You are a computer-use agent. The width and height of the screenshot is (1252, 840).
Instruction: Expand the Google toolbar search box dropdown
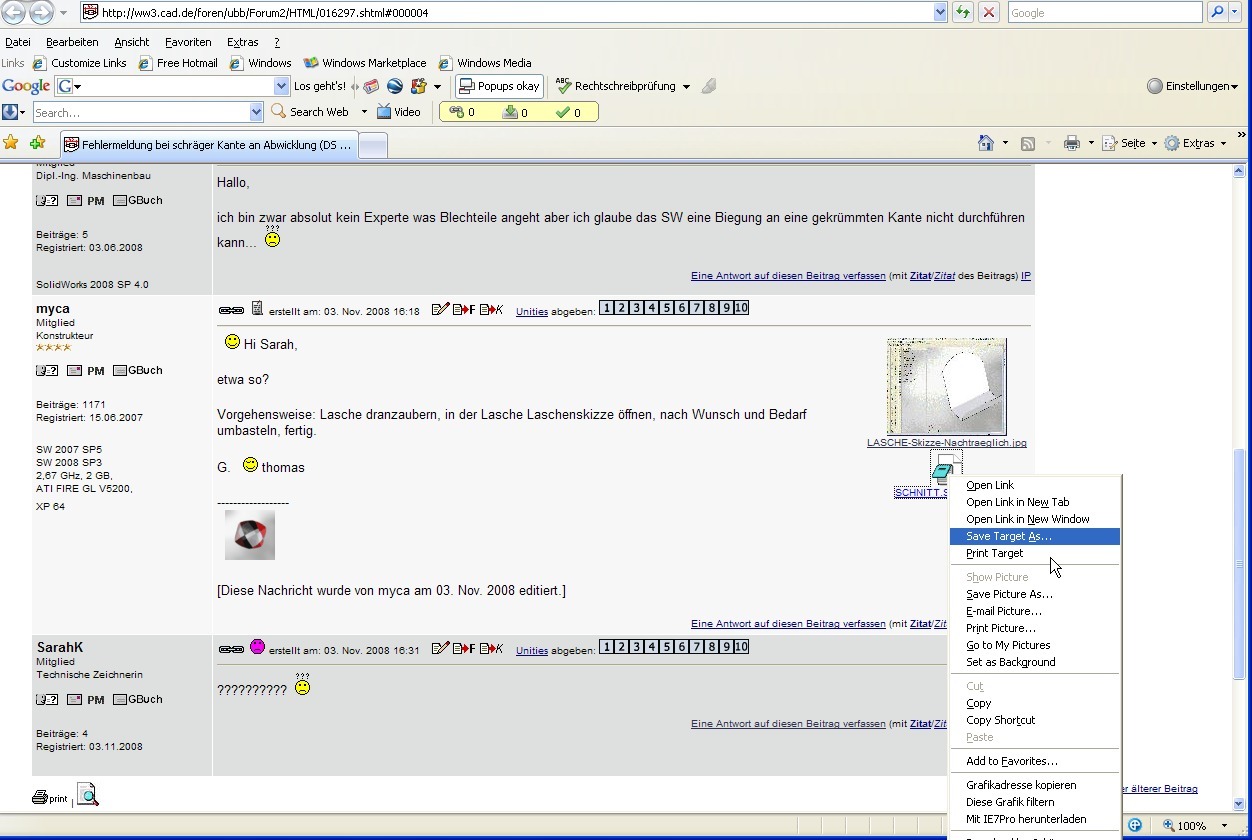(x=281, y=86)
